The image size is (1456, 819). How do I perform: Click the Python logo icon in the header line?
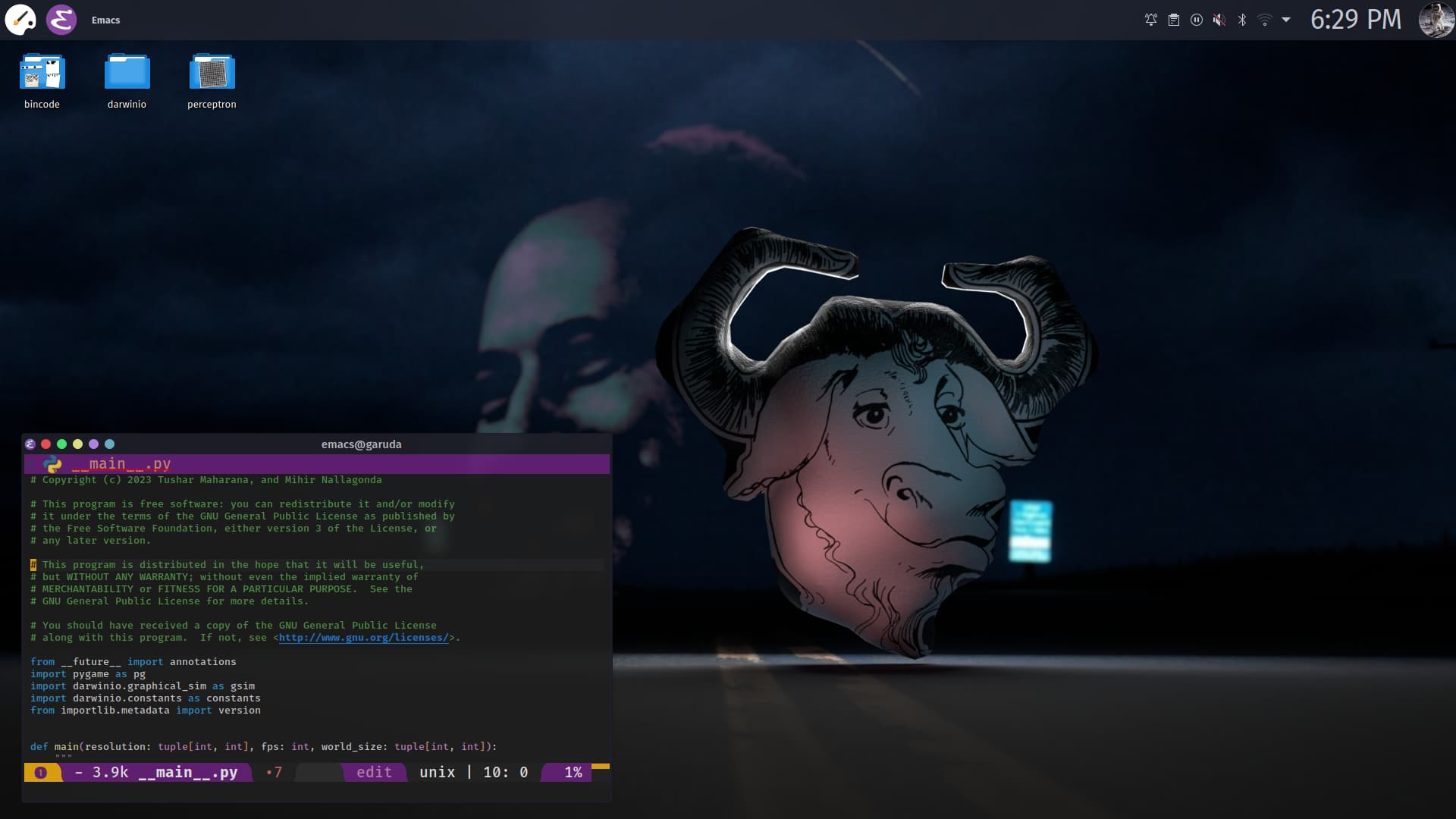[x=52, y=464]
